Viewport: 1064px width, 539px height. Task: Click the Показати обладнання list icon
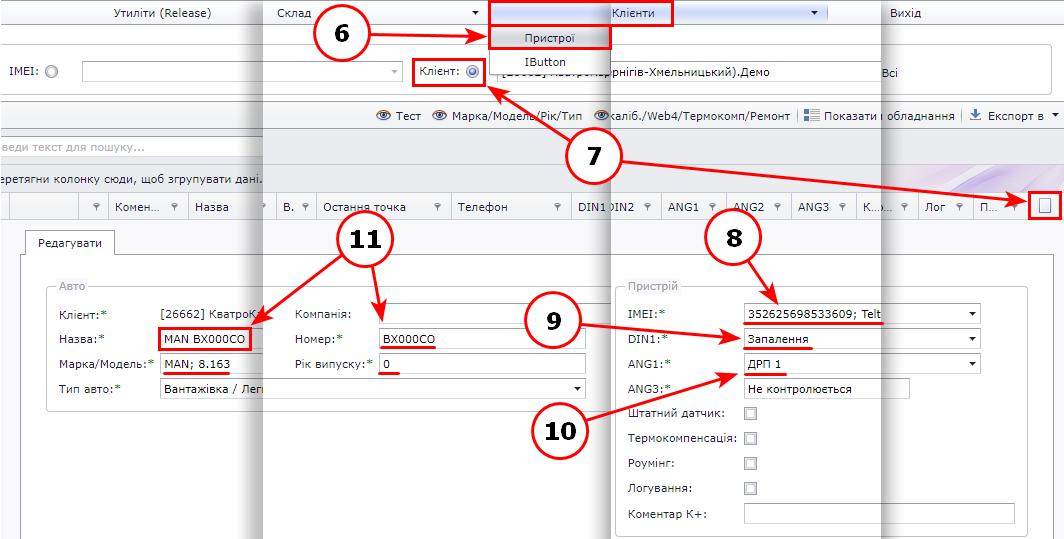[812, 116]
